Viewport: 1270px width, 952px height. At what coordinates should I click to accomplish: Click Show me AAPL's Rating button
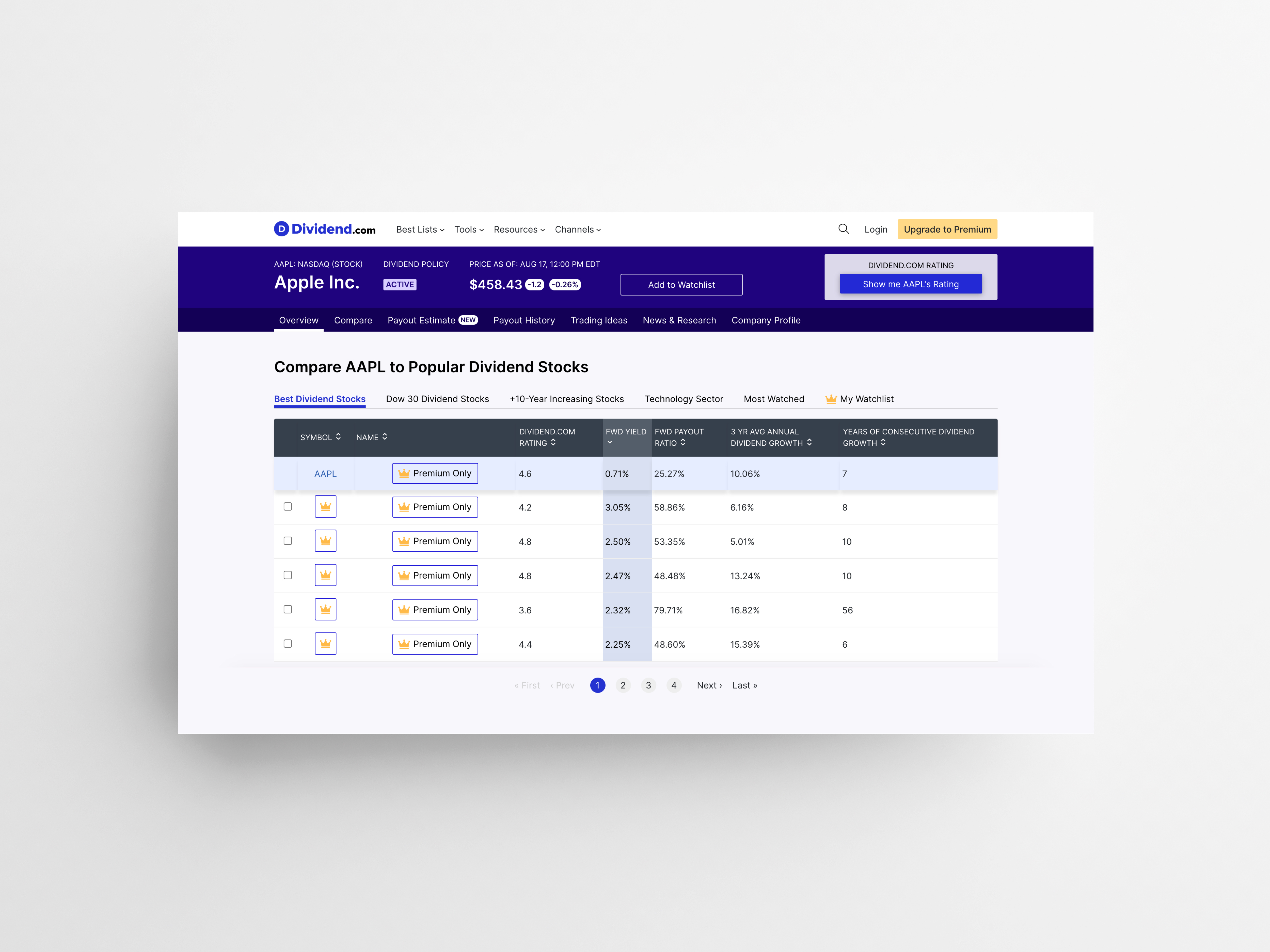(x=911, y=284)
